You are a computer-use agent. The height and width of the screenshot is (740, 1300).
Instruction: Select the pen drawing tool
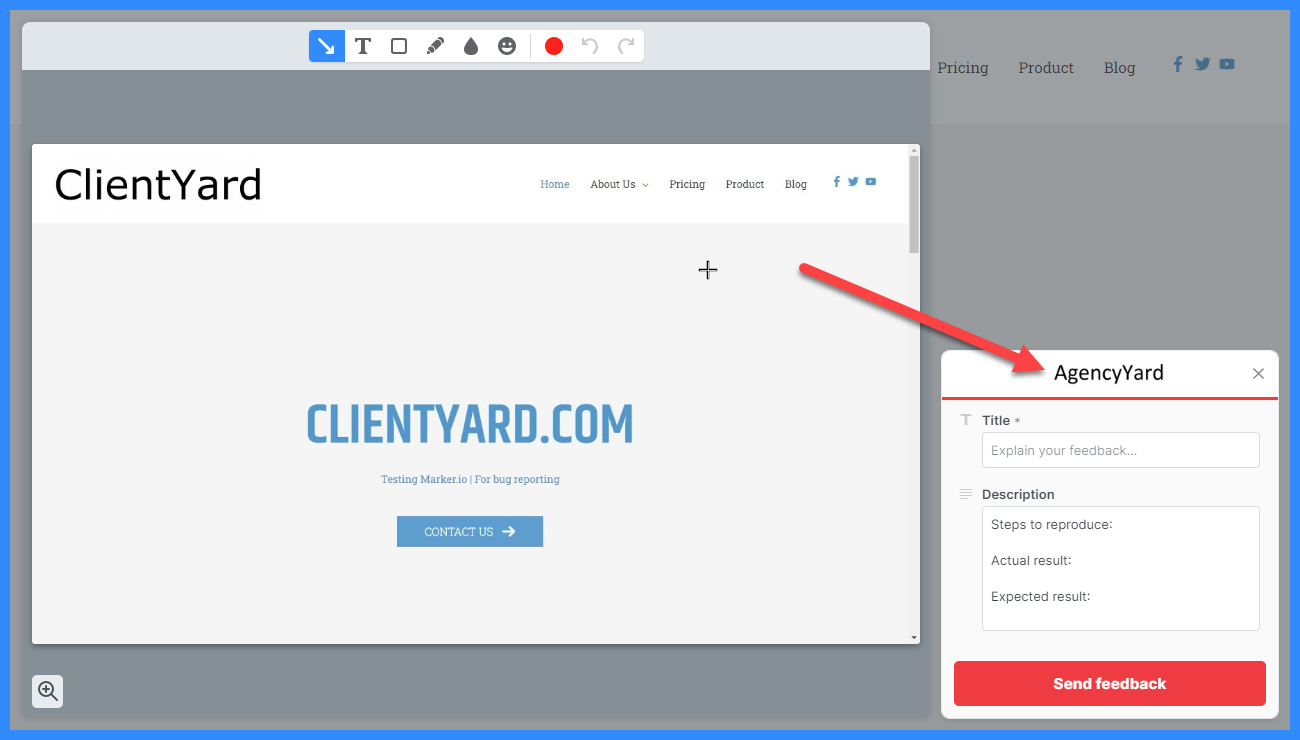[x=435, y=46]
